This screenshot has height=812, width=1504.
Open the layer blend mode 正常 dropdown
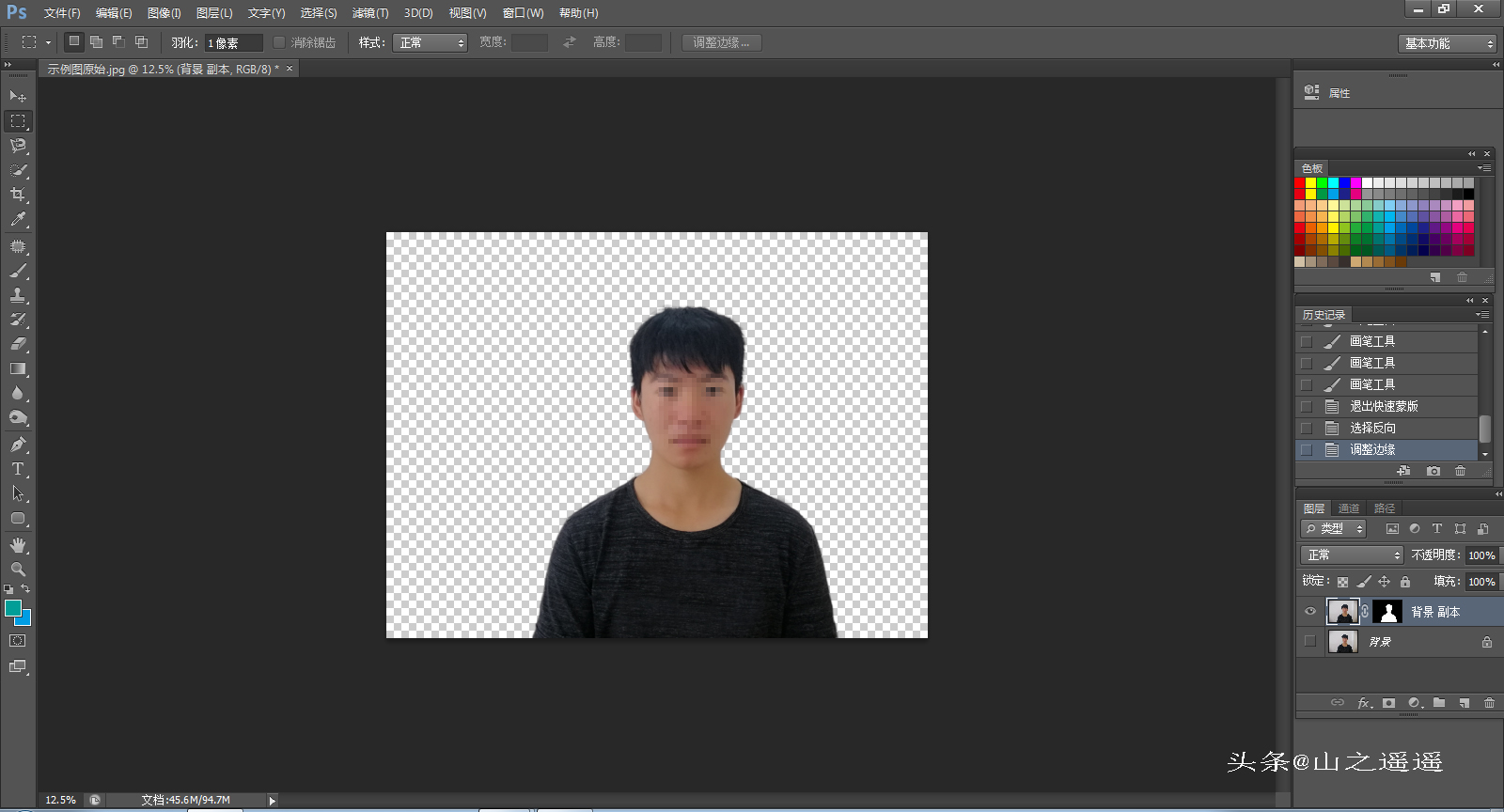[x=1352, y=555]
